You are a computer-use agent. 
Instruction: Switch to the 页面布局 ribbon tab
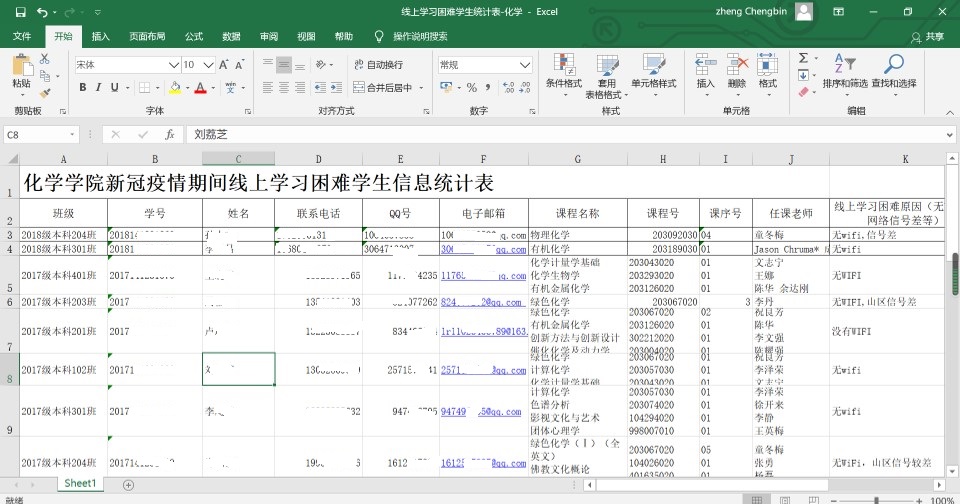click(147, 36)
